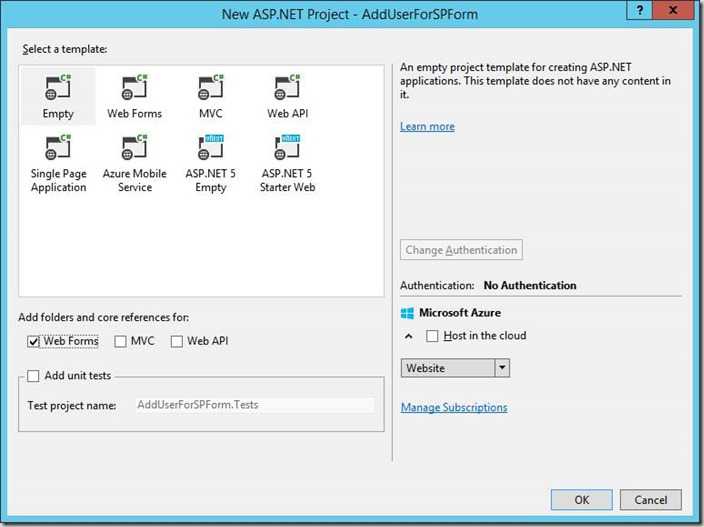Image resolution: width=704 pixels, height=527 pixels.
Task: Enable Web API folders and references
Action: click(177, 342)
